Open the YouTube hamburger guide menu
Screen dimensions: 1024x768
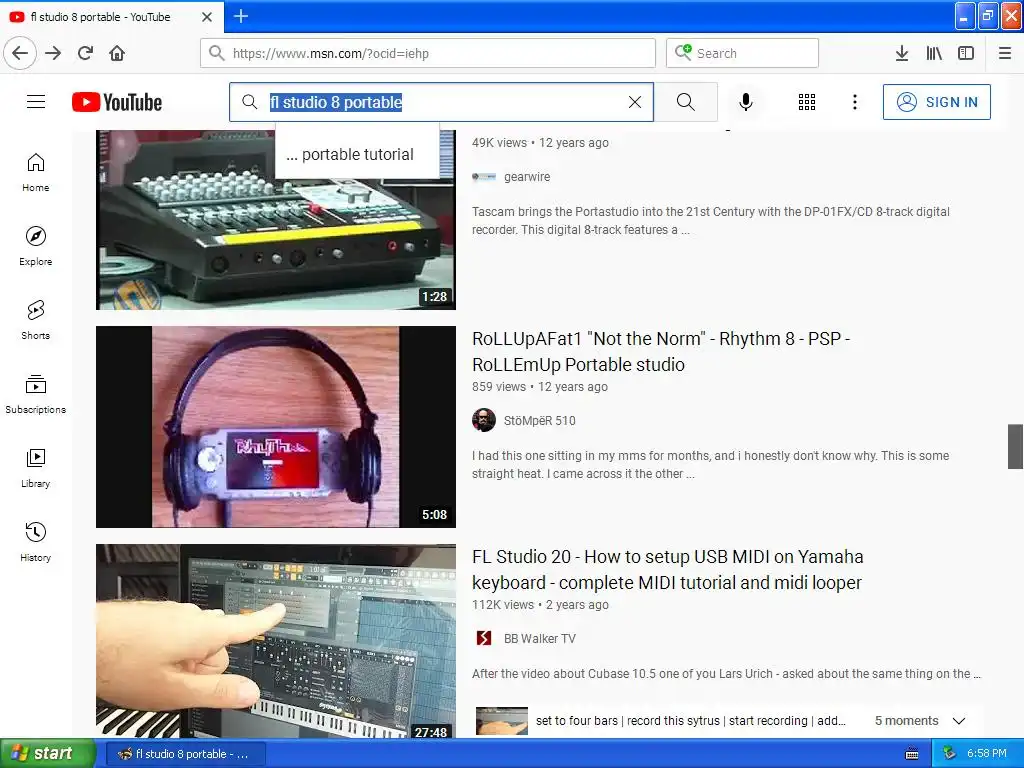(x=36, y=102)
